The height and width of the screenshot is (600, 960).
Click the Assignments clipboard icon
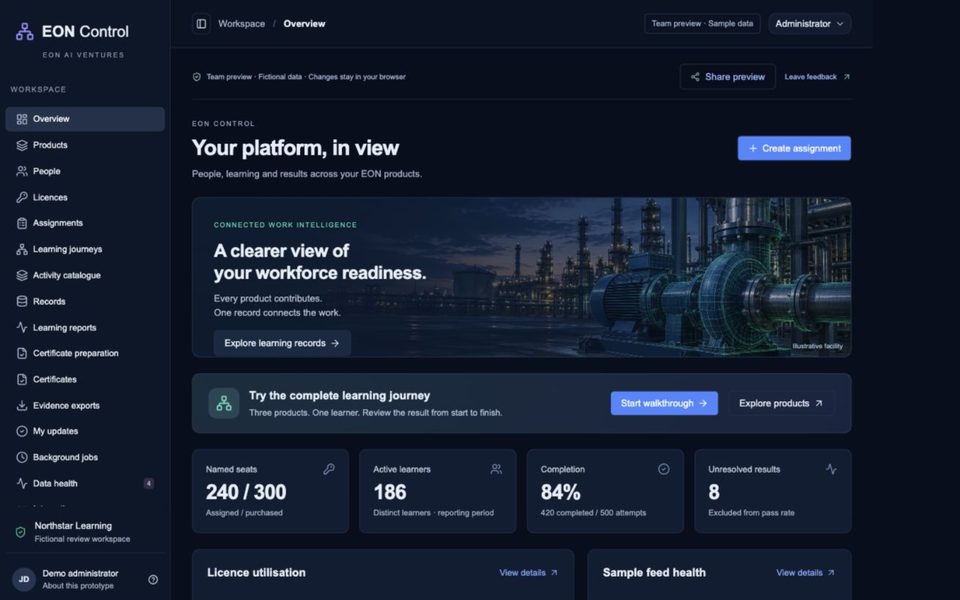[x=22, y=223]
